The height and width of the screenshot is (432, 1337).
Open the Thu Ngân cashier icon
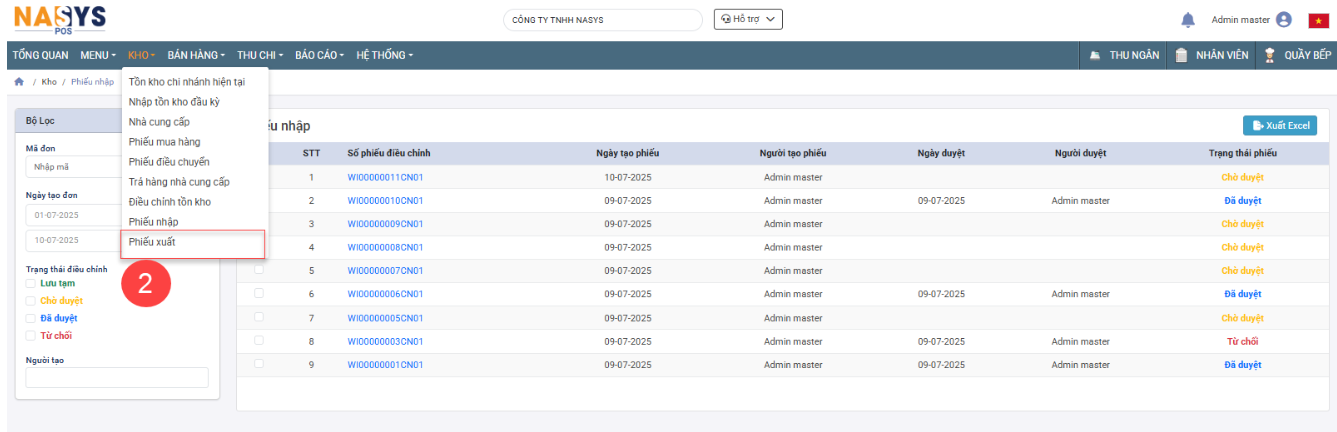click(x=1095, y=55)
